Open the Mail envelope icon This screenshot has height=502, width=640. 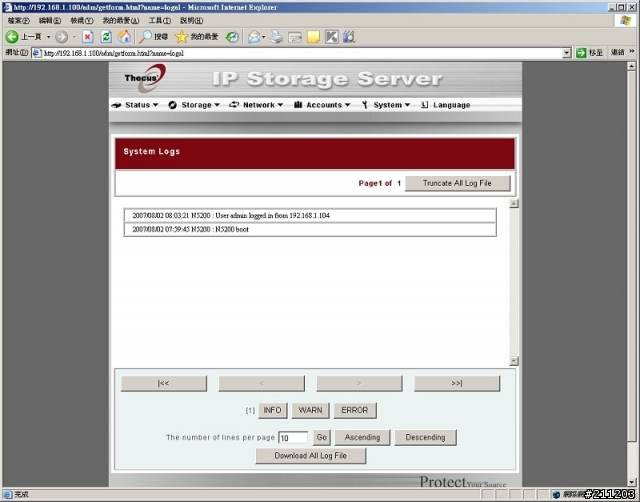pyautogui.click(x=254, y=37)
